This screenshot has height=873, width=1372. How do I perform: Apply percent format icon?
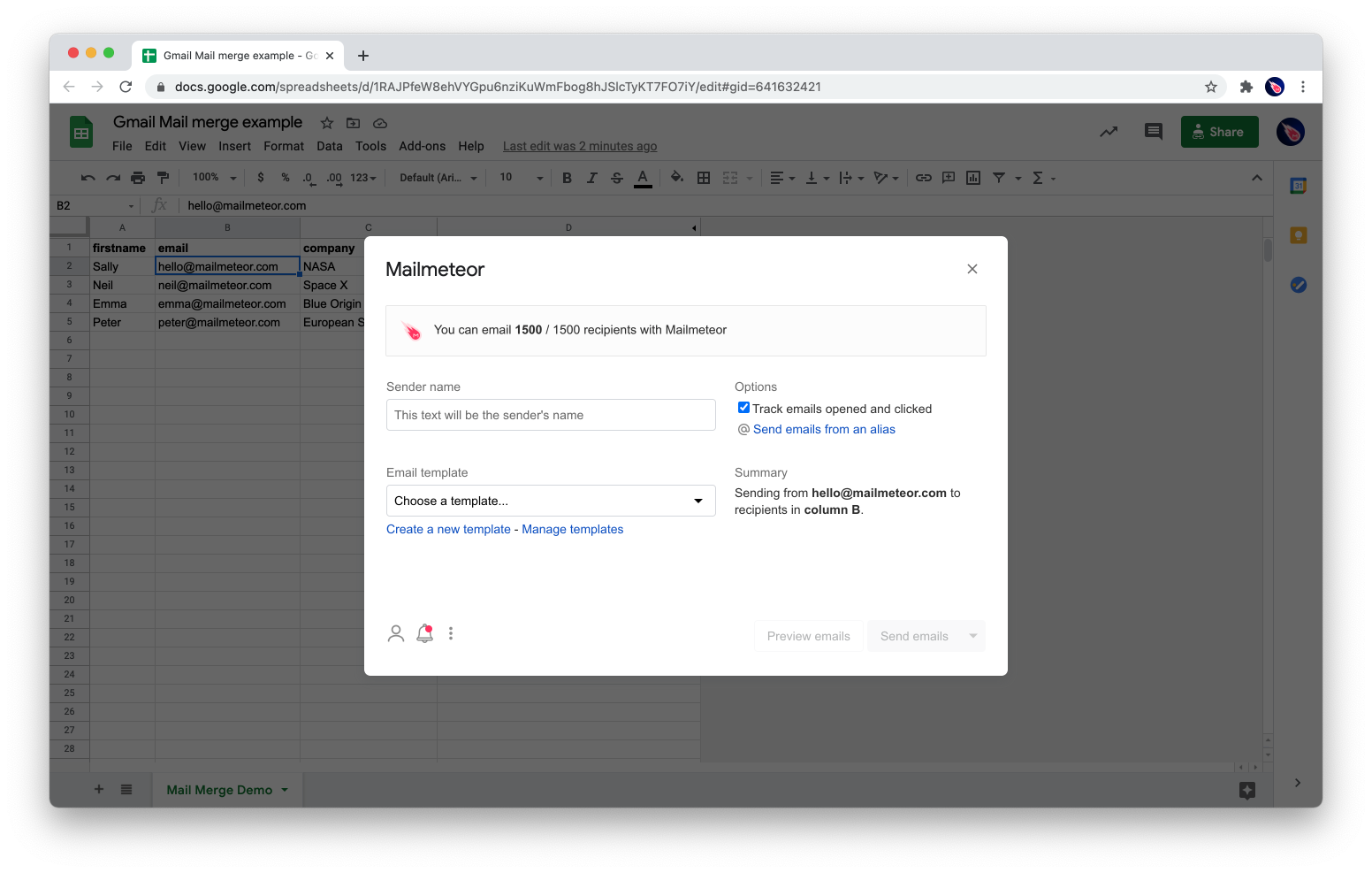click(286, 178)
